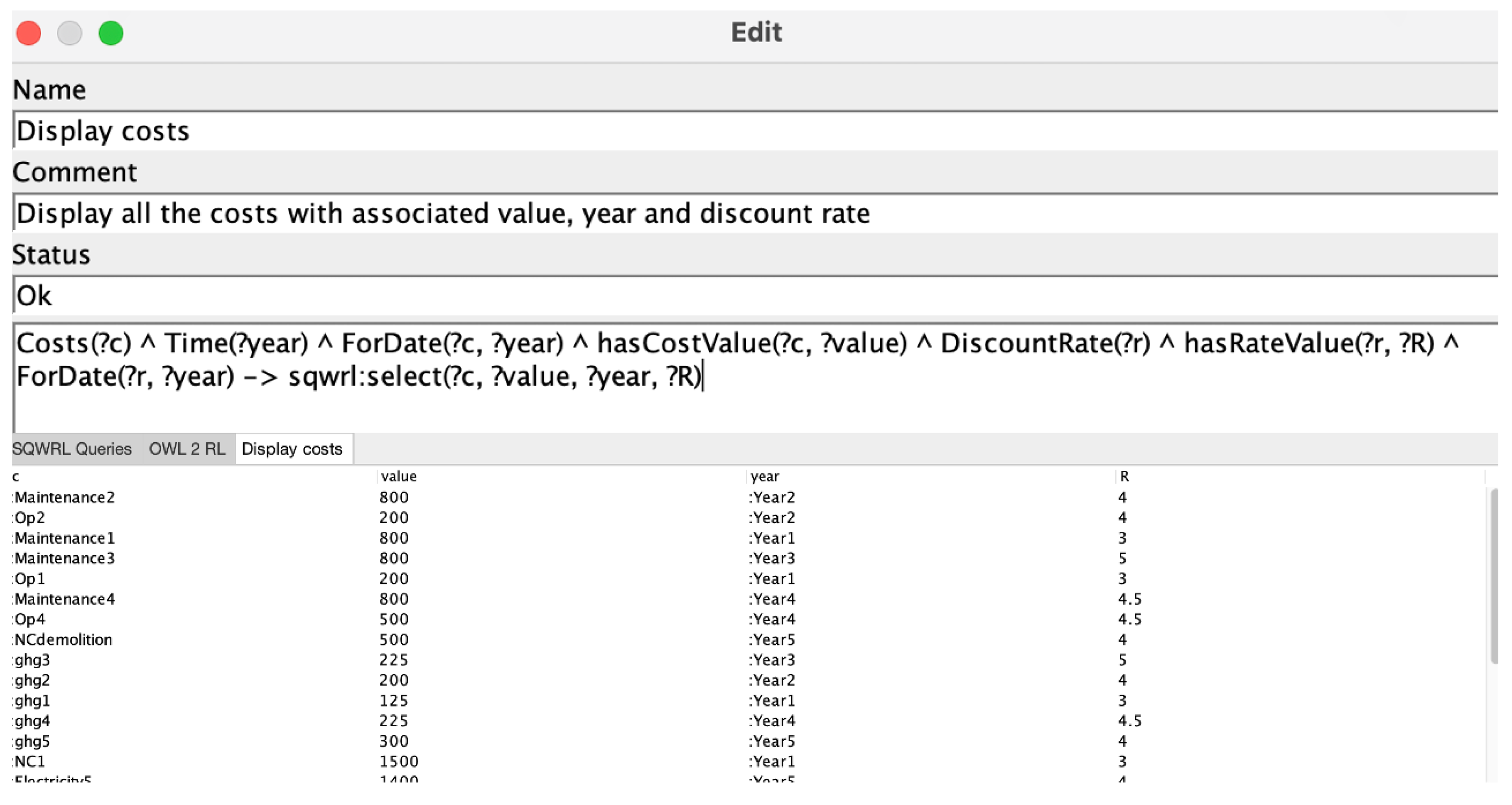Click the green maximize window button

click(x=110, y=33)
